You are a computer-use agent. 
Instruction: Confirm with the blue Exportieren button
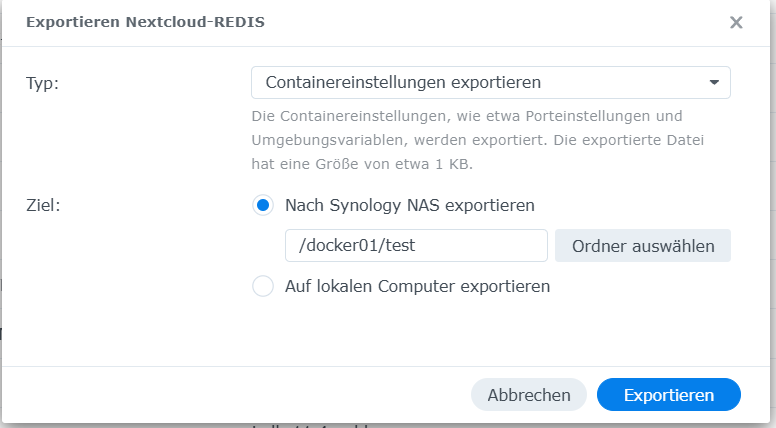pos(668,395)
